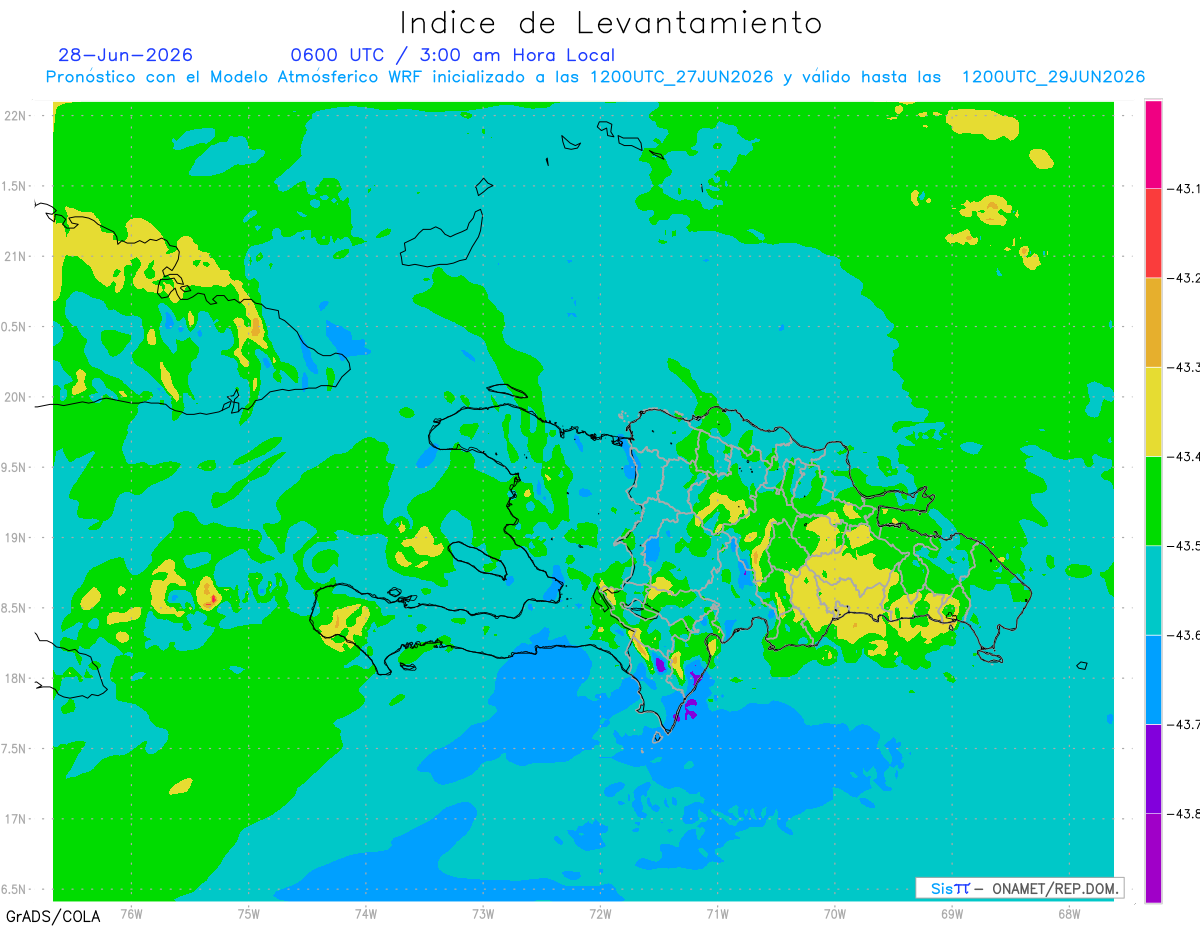
Task: Click the '75W' longitude label
Action: (249, 914)
